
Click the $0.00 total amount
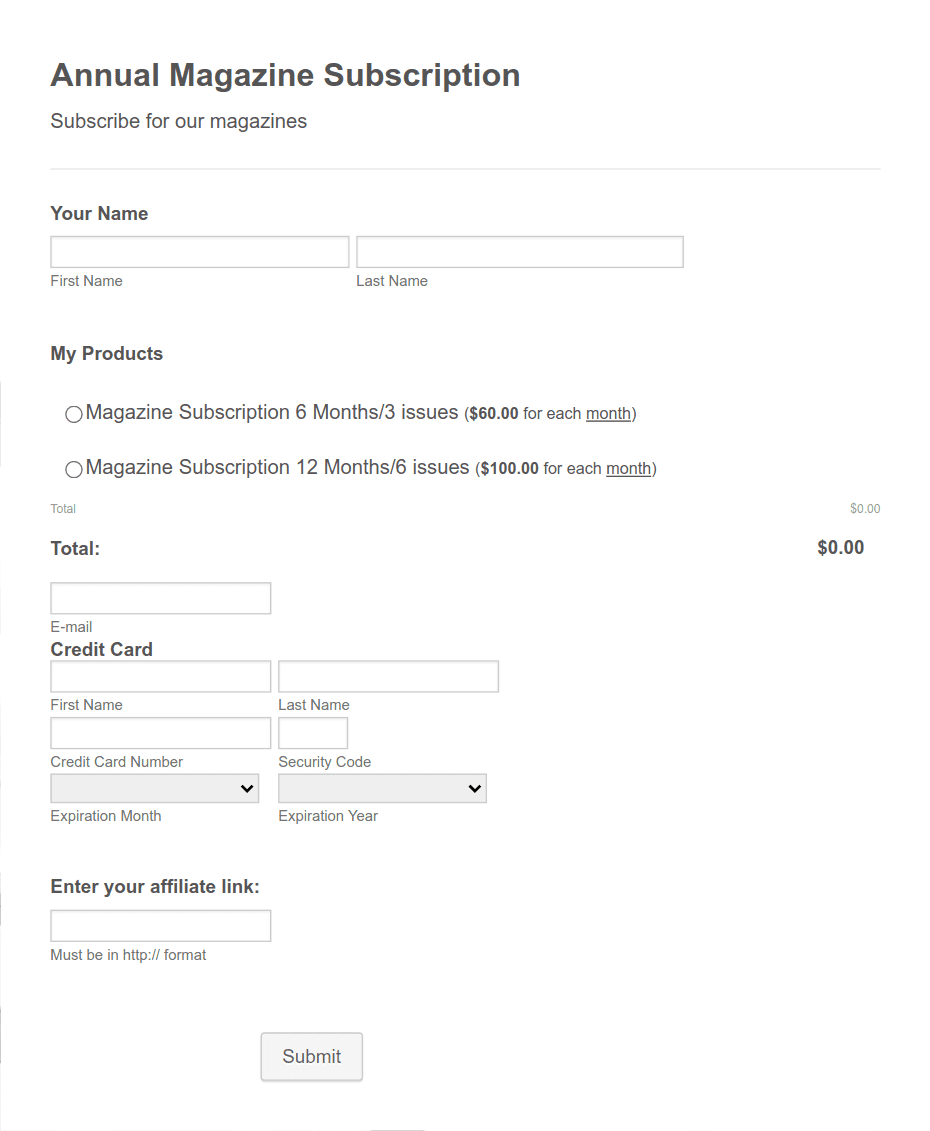coord(840,547)
